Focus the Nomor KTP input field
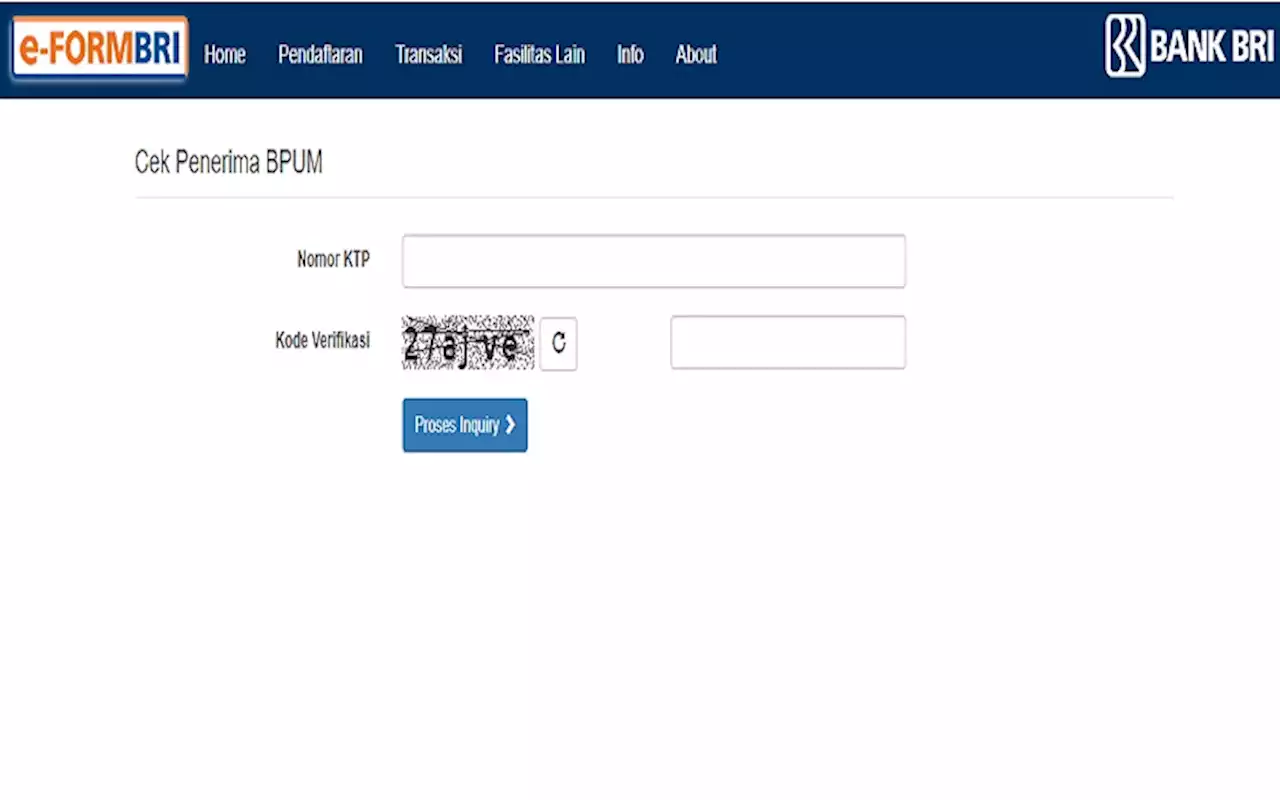This screenshot has width=1280, height=800. click(x=654, y=261)
